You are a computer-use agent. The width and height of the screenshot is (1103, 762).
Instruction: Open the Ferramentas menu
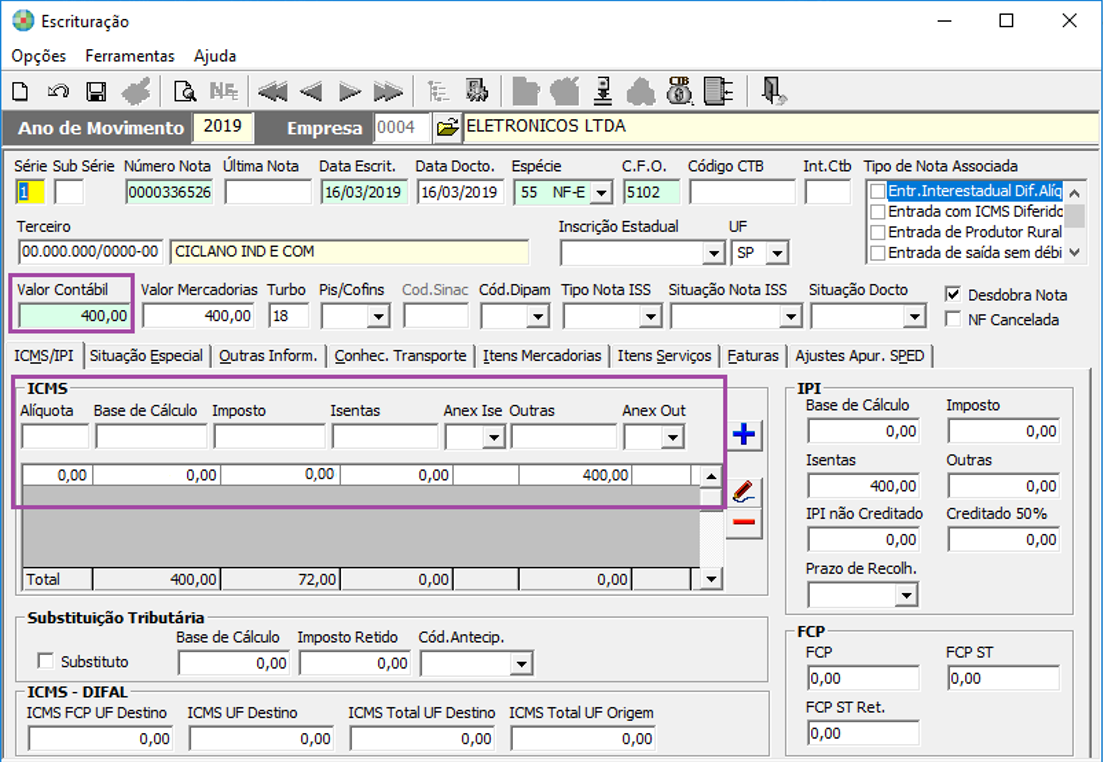coord(129,56)
